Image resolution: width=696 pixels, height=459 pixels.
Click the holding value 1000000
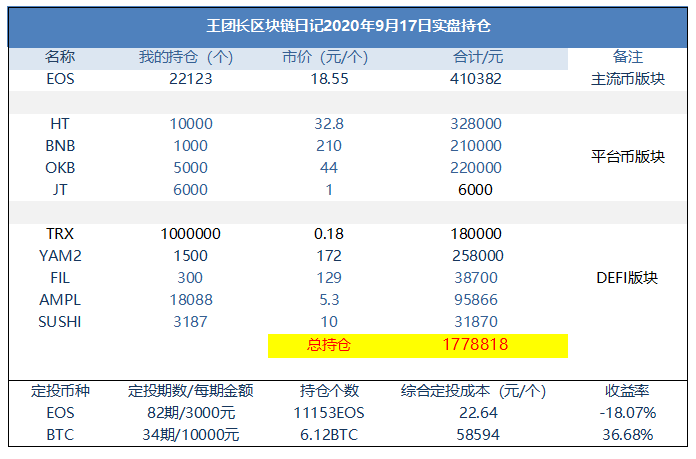pos(190,234)
